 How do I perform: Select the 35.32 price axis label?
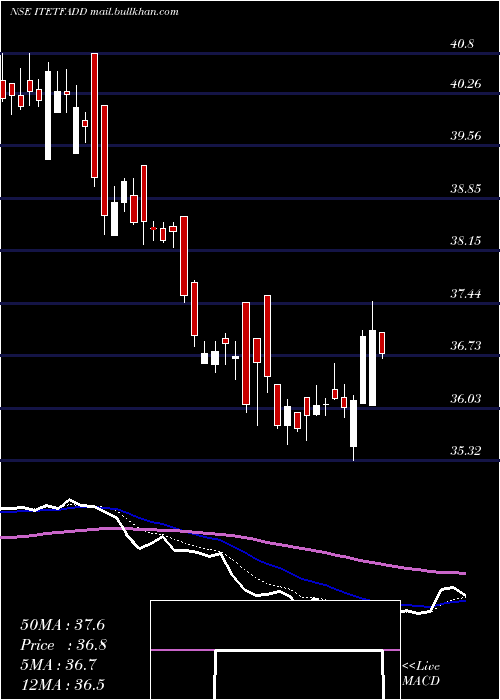466,451
